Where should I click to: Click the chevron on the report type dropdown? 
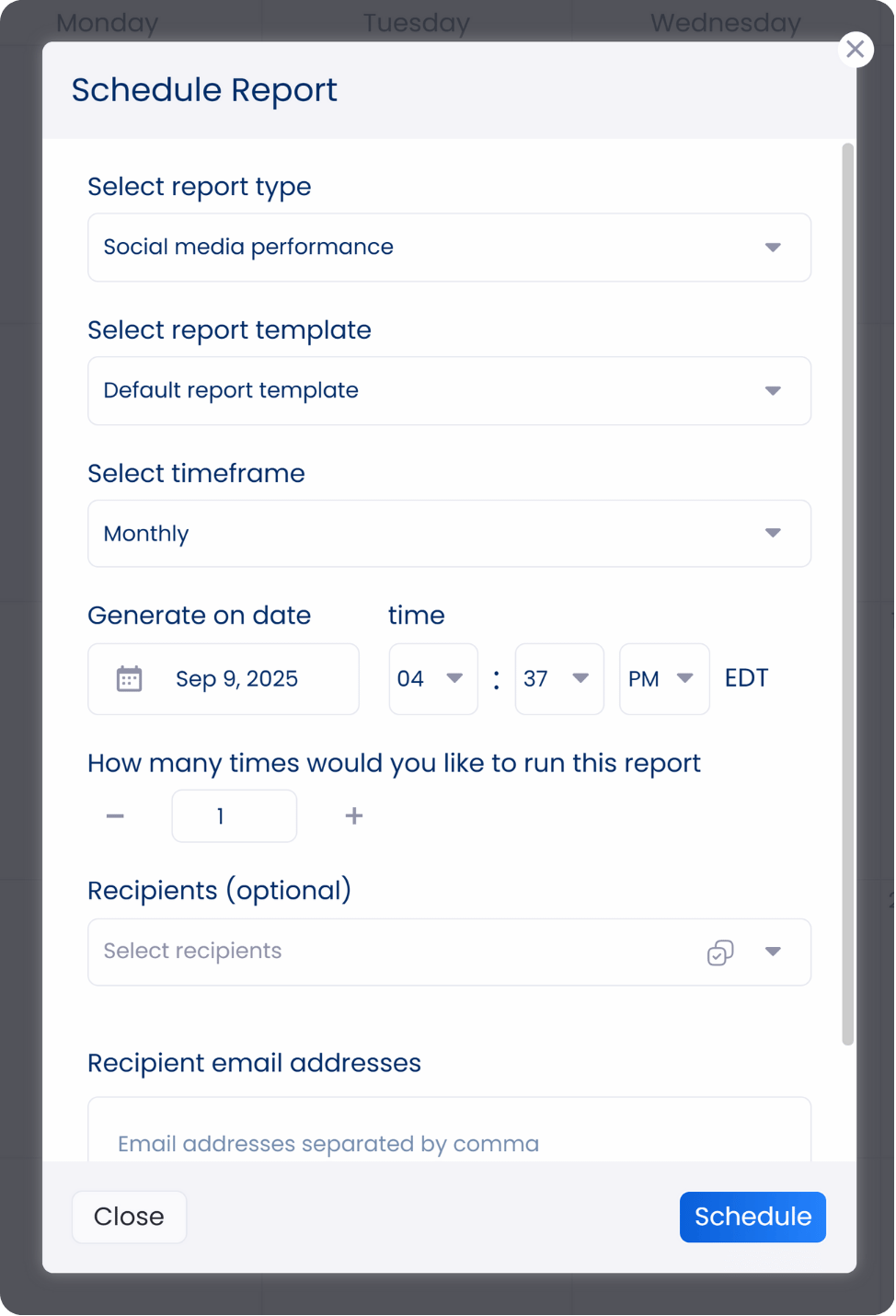click(774, 247)
